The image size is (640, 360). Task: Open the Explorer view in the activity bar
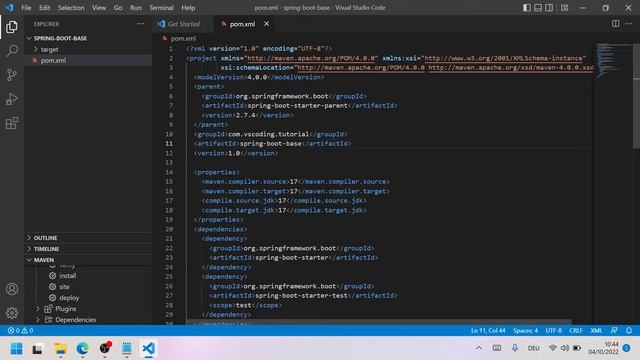coord(12,27)
